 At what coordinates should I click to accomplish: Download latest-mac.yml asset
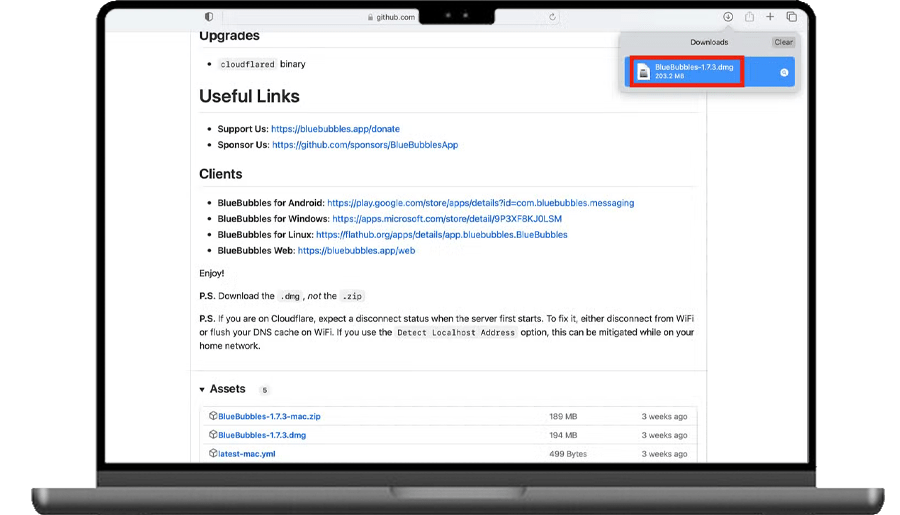247,454
